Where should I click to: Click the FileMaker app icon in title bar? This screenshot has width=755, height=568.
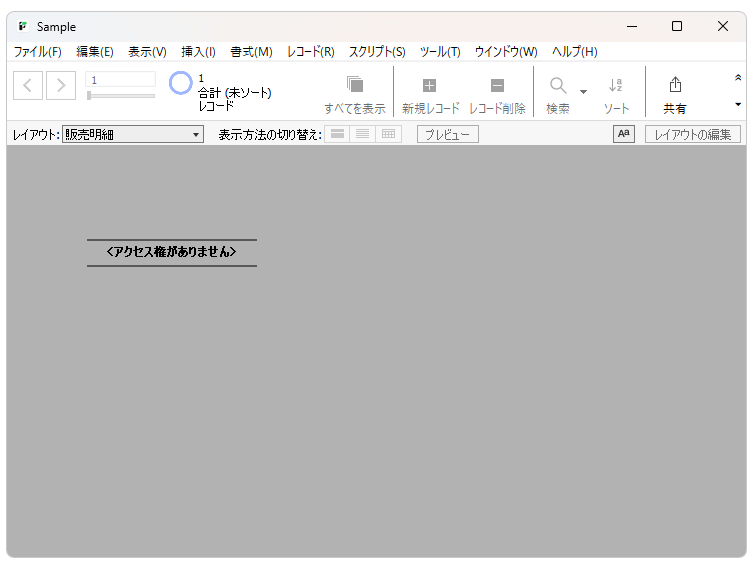pos(23,26)
